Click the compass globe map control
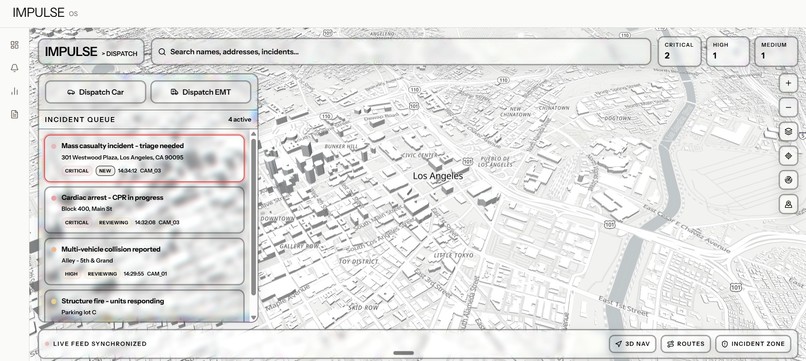 [789, 179]
